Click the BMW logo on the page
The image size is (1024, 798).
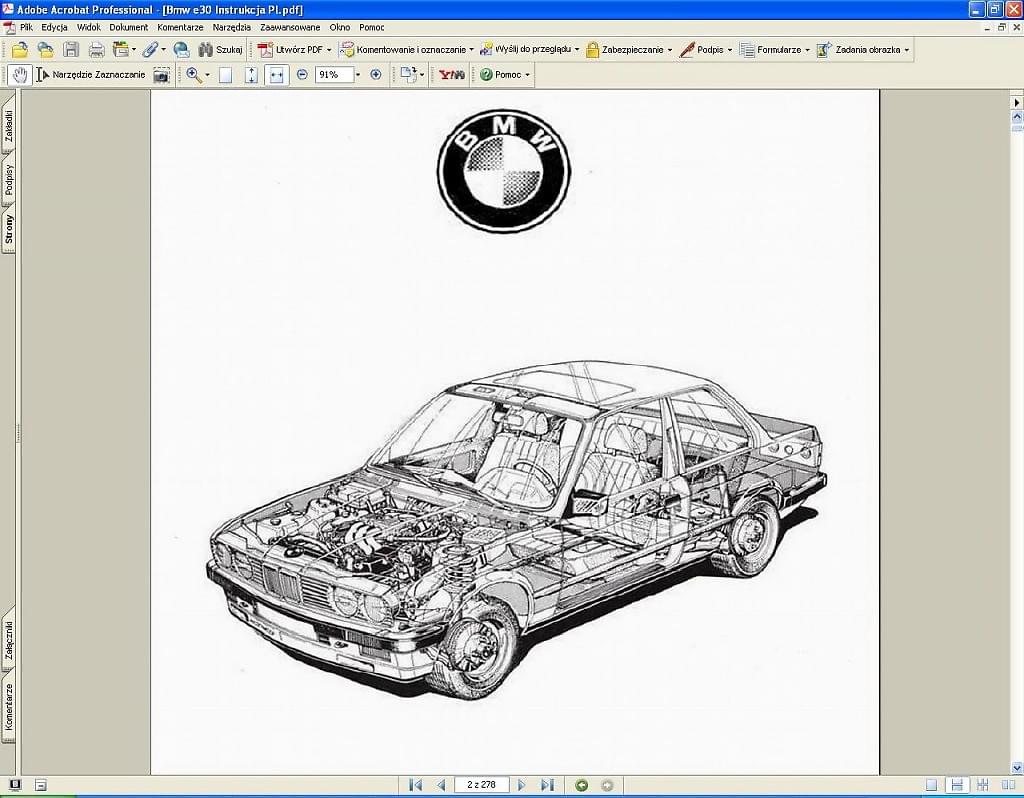tap(504, 170)
